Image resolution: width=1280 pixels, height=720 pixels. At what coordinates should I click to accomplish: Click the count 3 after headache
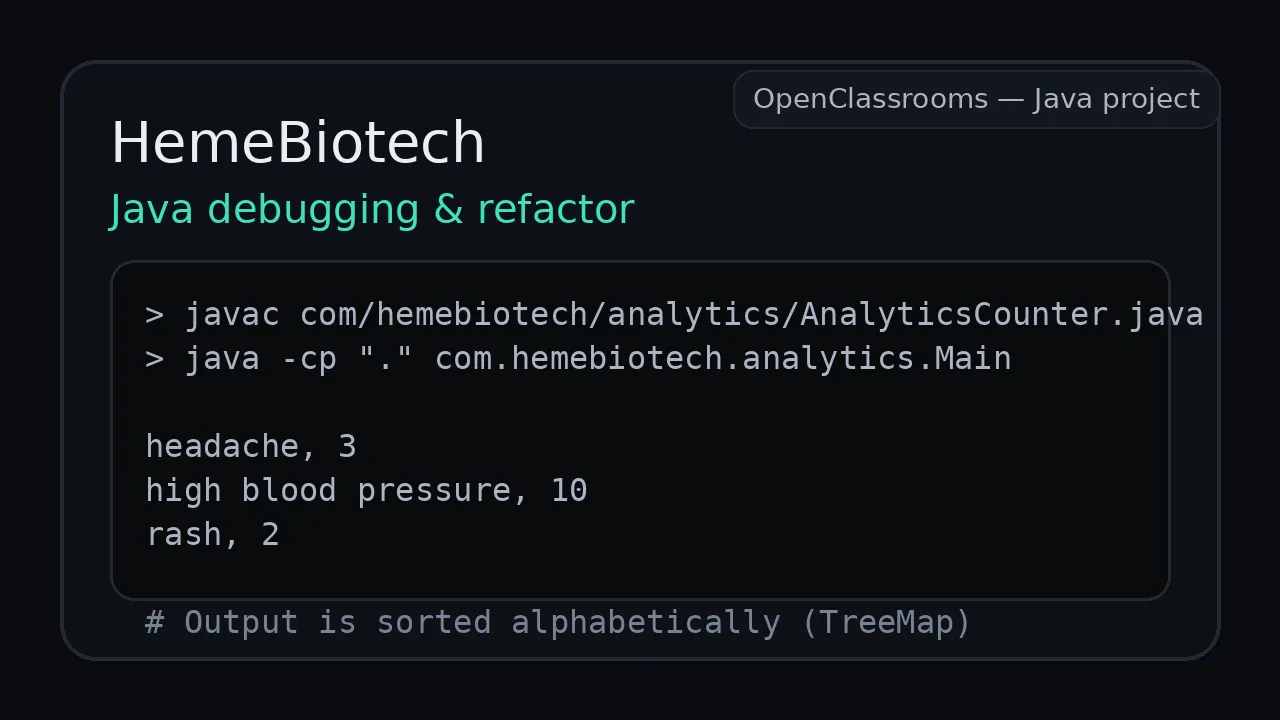click(x=347, y=446)
